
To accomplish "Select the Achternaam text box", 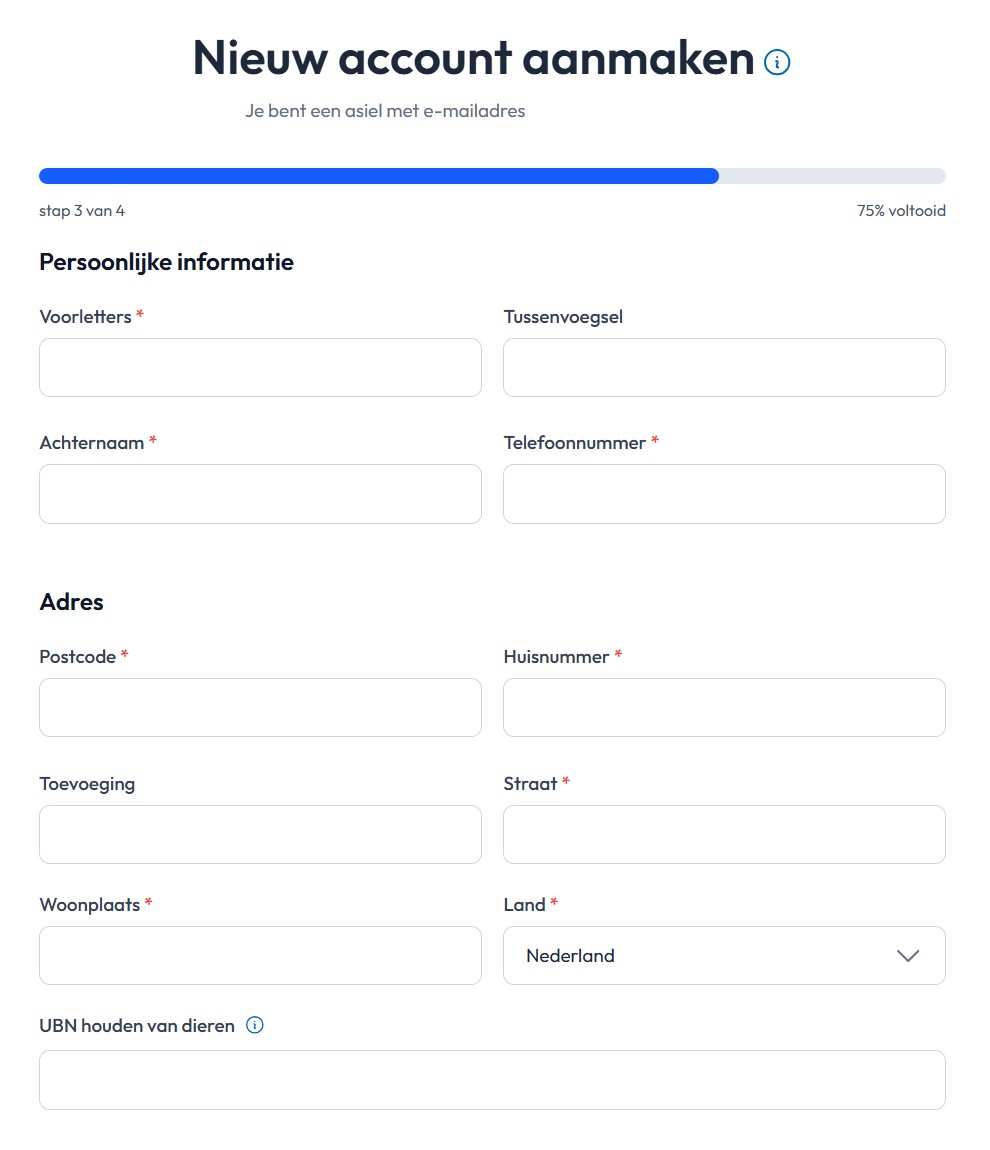I will [260, 493].
